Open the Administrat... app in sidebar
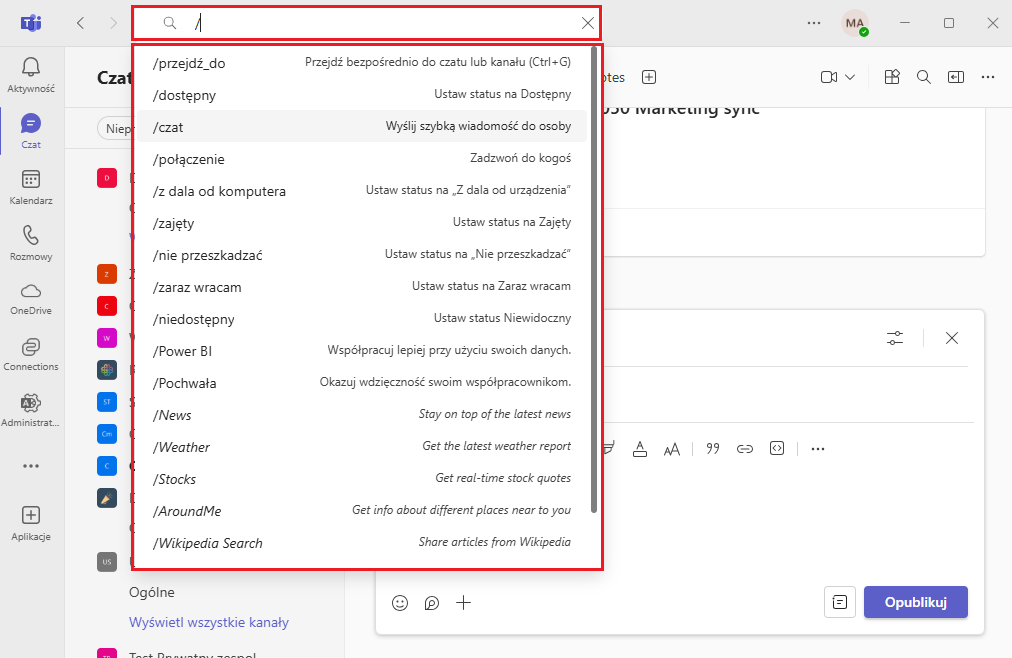The width and height of the screenshot is (1012, 658). click(x=31, y=411)
